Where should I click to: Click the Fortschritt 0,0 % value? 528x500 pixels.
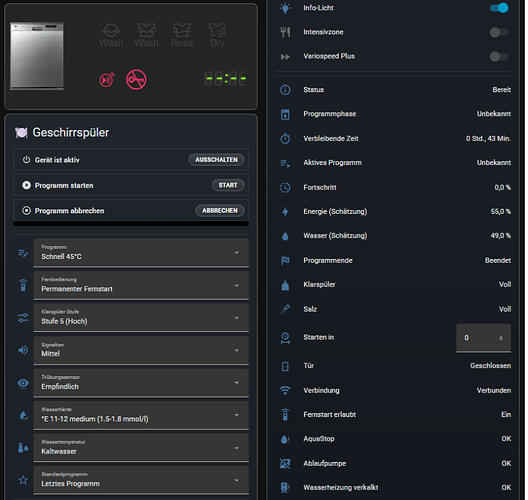tap(502, 188)
